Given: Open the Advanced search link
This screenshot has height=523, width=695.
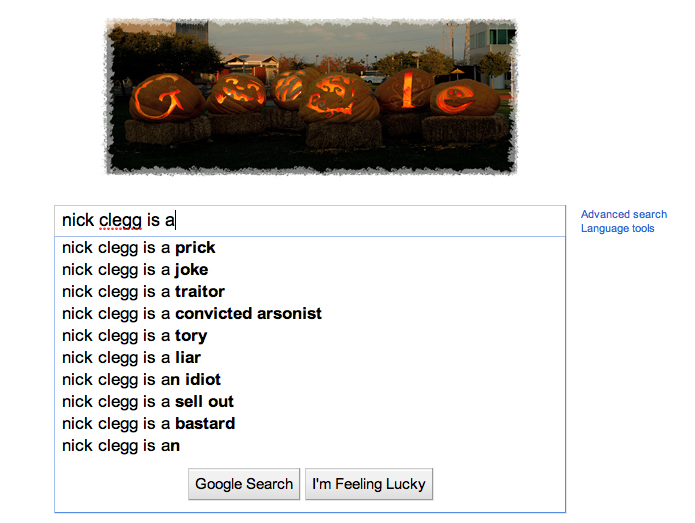Looking at the screenshot, I should [x=624, y=214].
